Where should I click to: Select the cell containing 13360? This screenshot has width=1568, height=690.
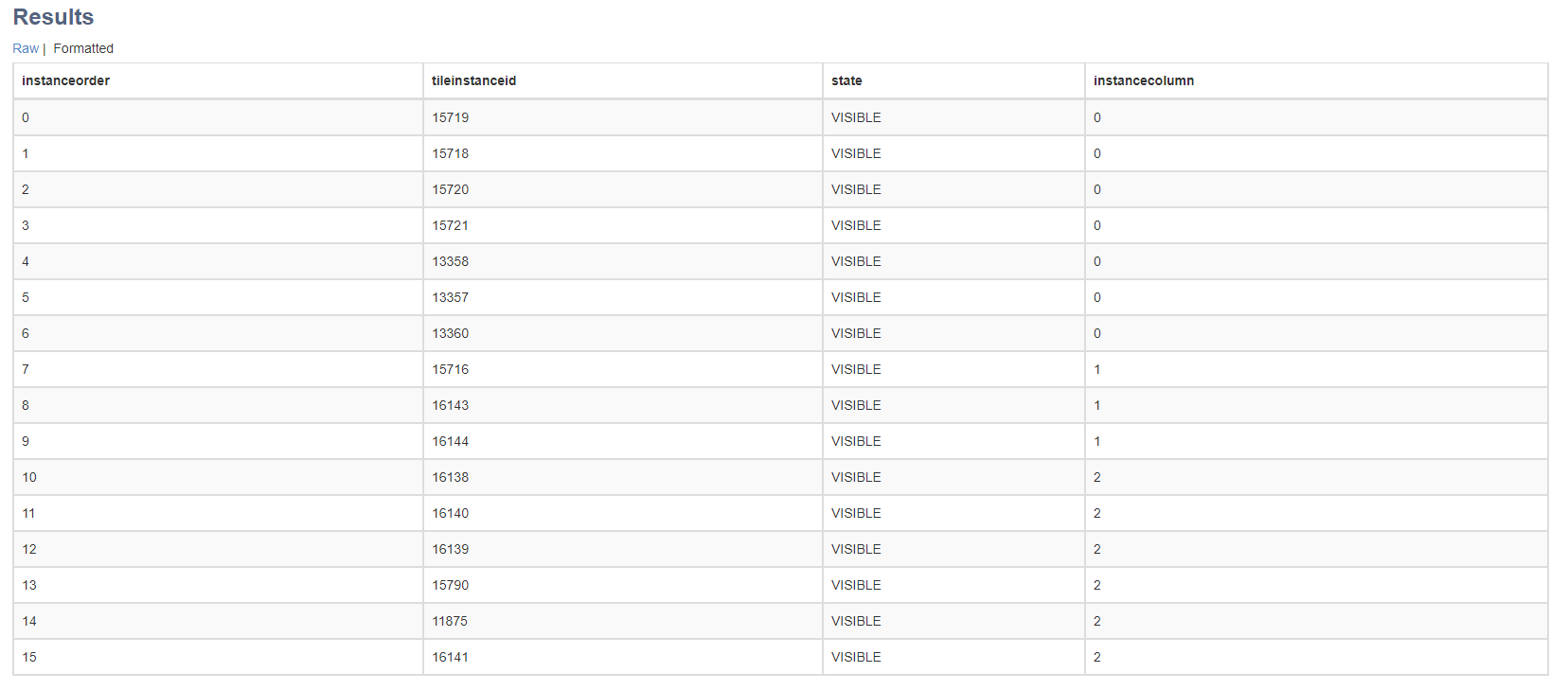click(450, 333)
